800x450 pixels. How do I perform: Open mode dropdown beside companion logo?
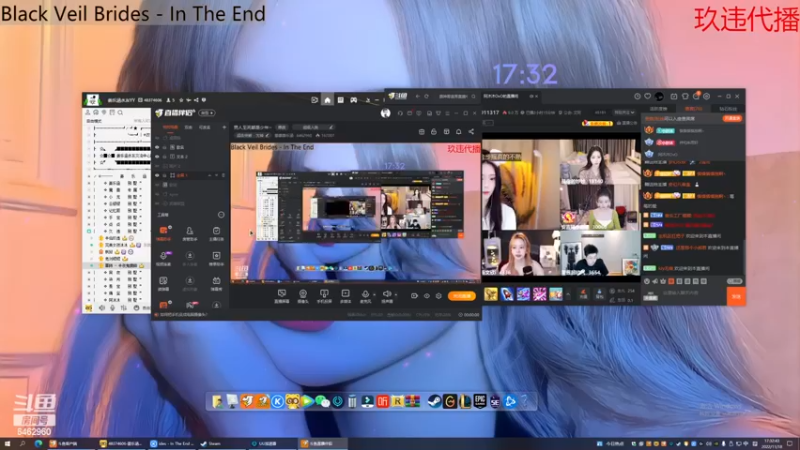pos(207,113)
